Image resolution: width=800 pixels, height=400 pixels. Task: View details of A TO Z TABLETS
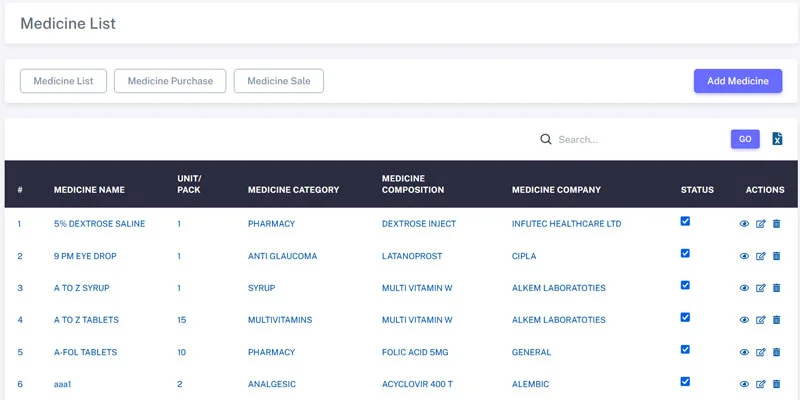tap(744, 320)
